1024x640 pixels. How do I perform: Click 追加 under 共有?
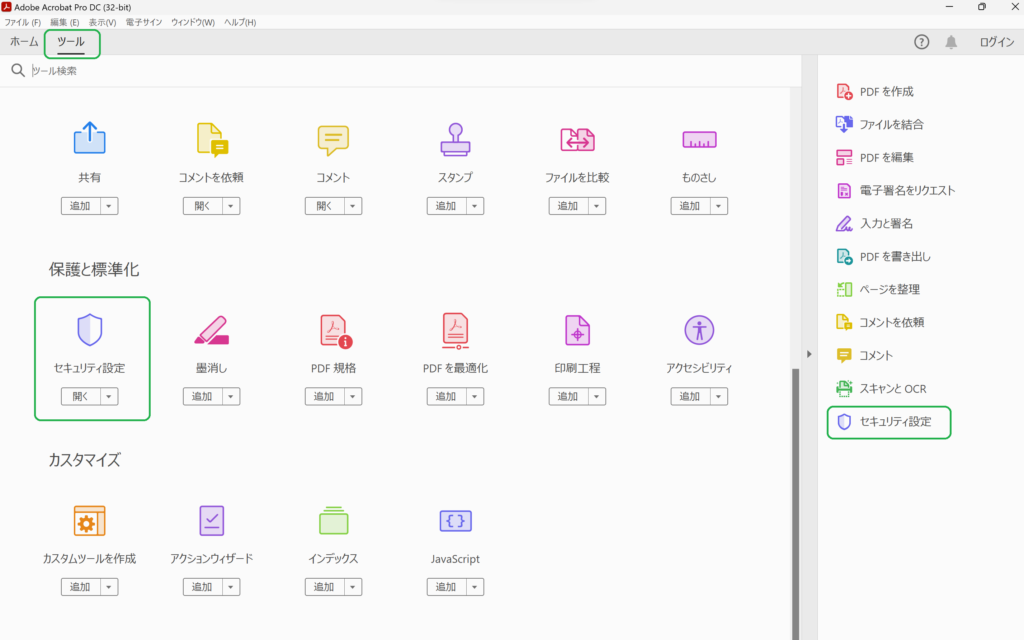(x=80, y=206)
